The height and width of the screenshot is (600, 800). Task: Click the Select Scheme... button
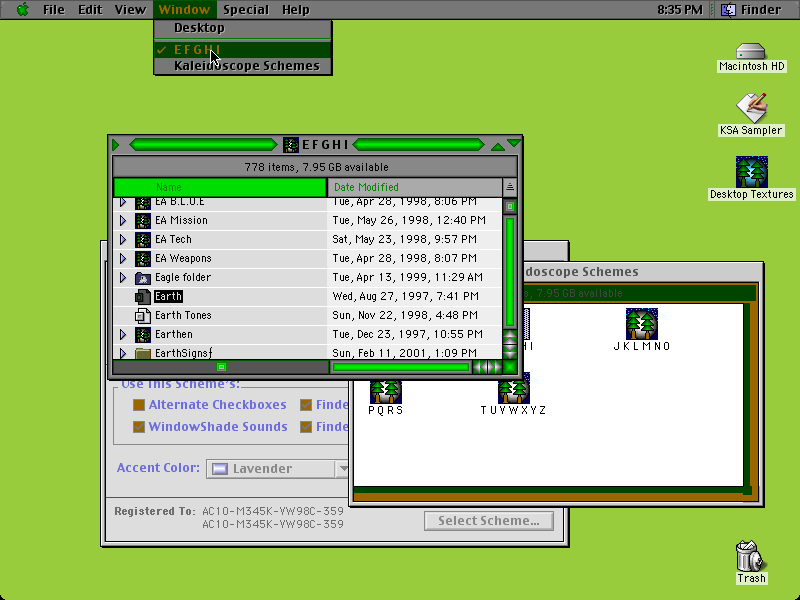(489, 520)
